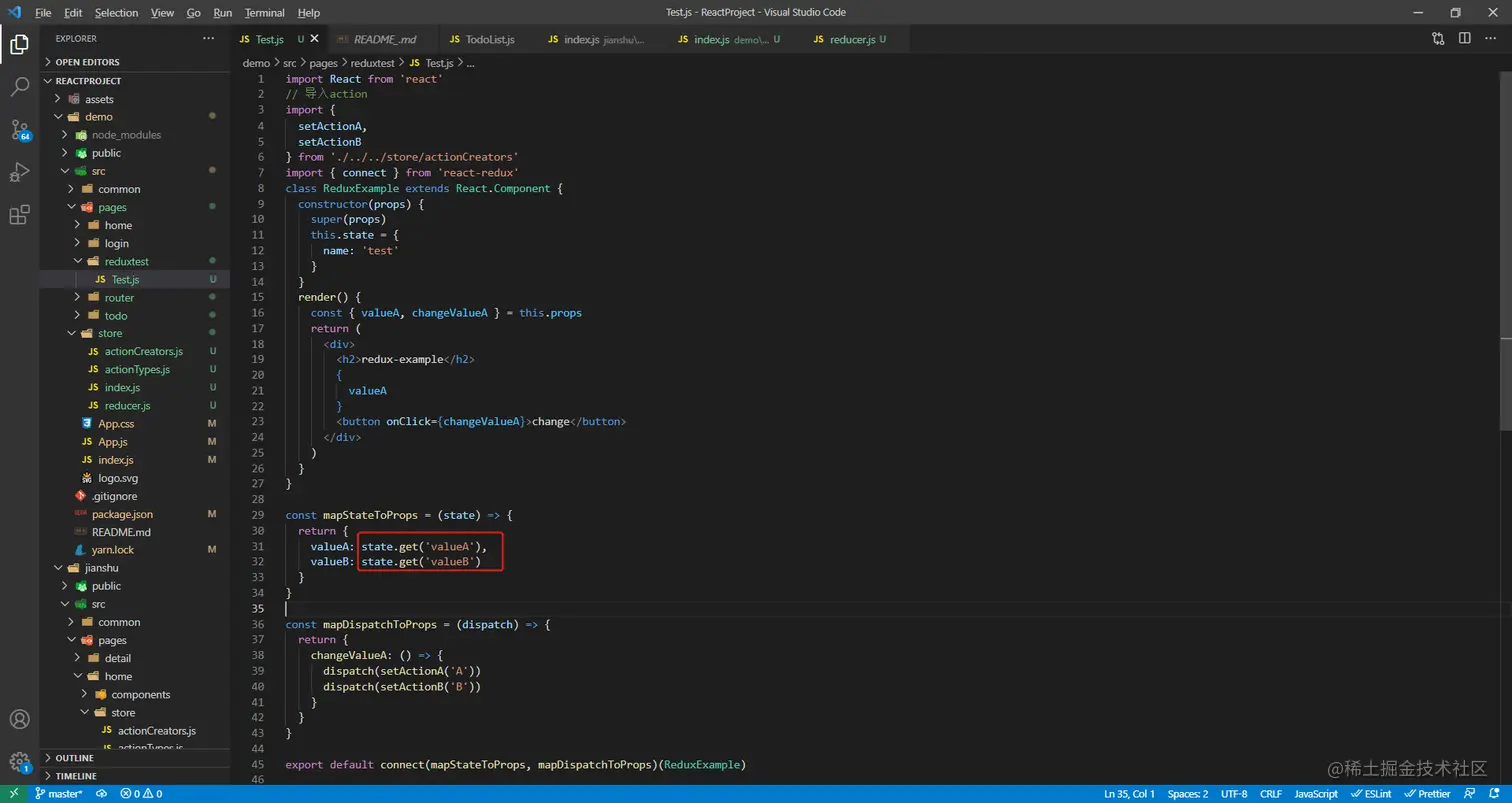Open the Manage gear icon
This screenshot has height=803, width=1512.
(19, 762)
